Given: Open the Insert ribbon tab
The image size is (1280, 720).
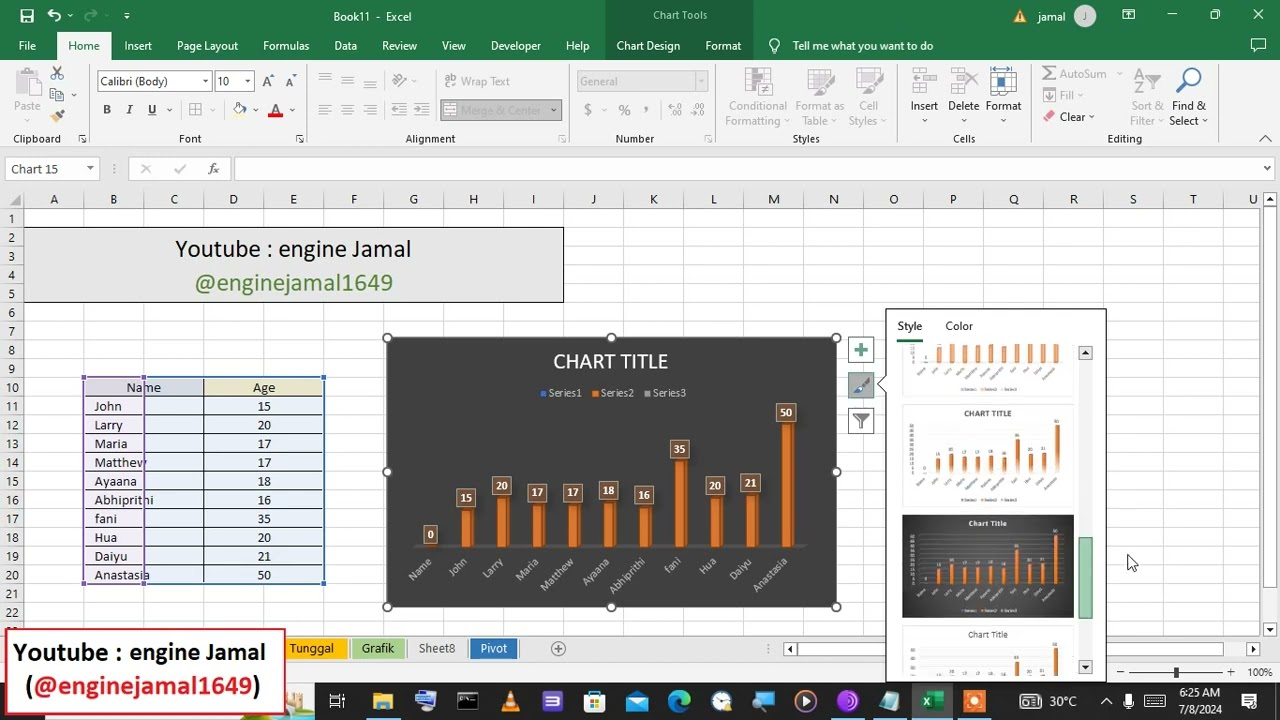Looking at the screenshot, I should (138, 46).
